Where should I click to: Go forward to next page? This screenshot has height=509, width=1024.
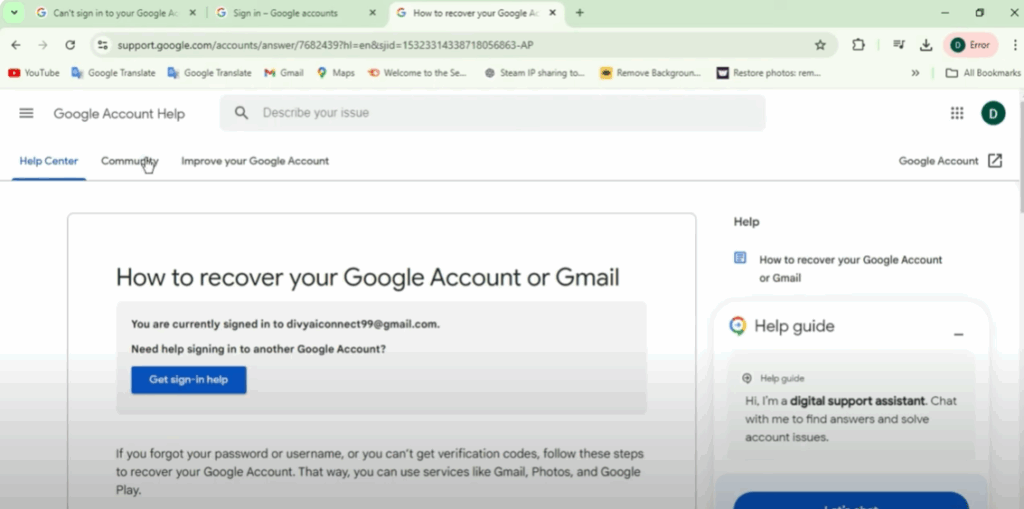coord(43,45)
